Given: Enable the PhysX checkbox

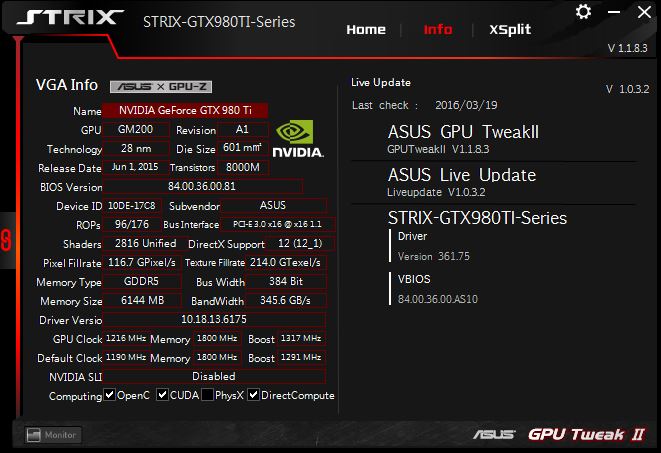Looking at the screenshot, I should click(207, 396).
